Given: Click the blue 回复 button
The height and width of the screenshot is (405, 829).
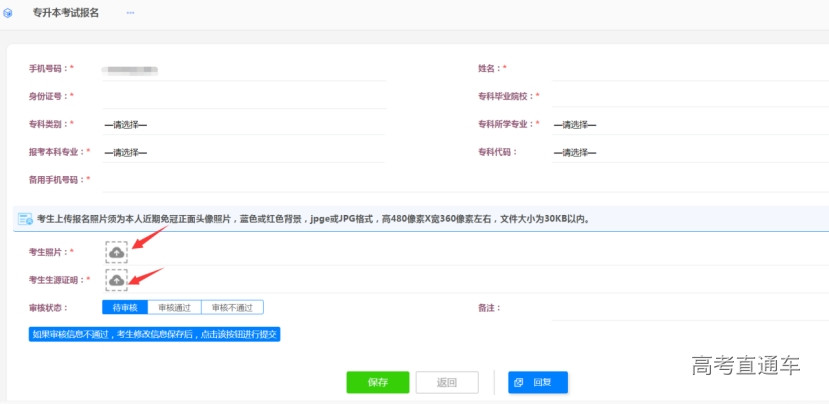Looking at the screenshot, I should 537,382.
